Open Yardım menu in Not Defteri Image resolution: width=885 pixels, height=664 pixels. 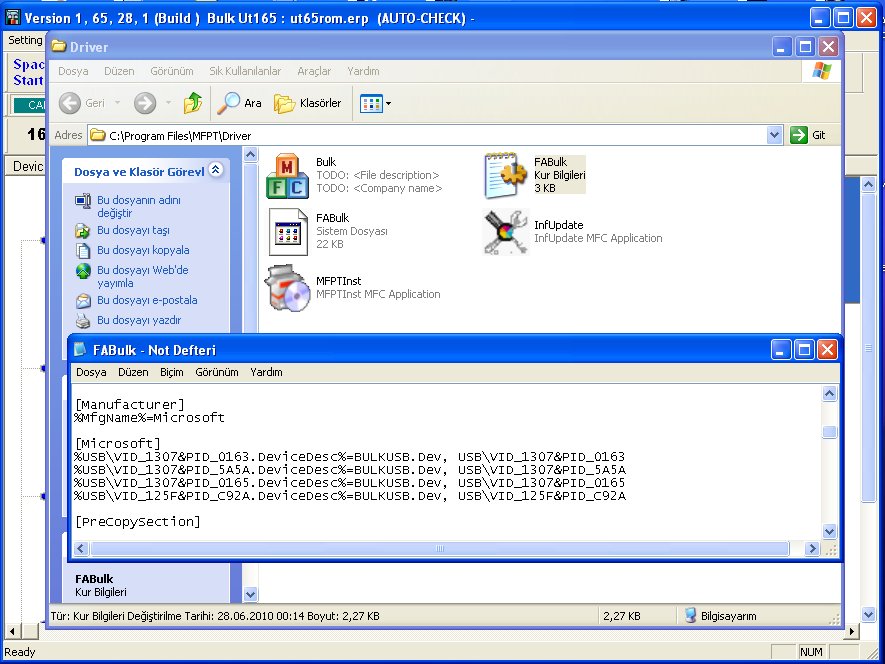(x=266, y=372)
